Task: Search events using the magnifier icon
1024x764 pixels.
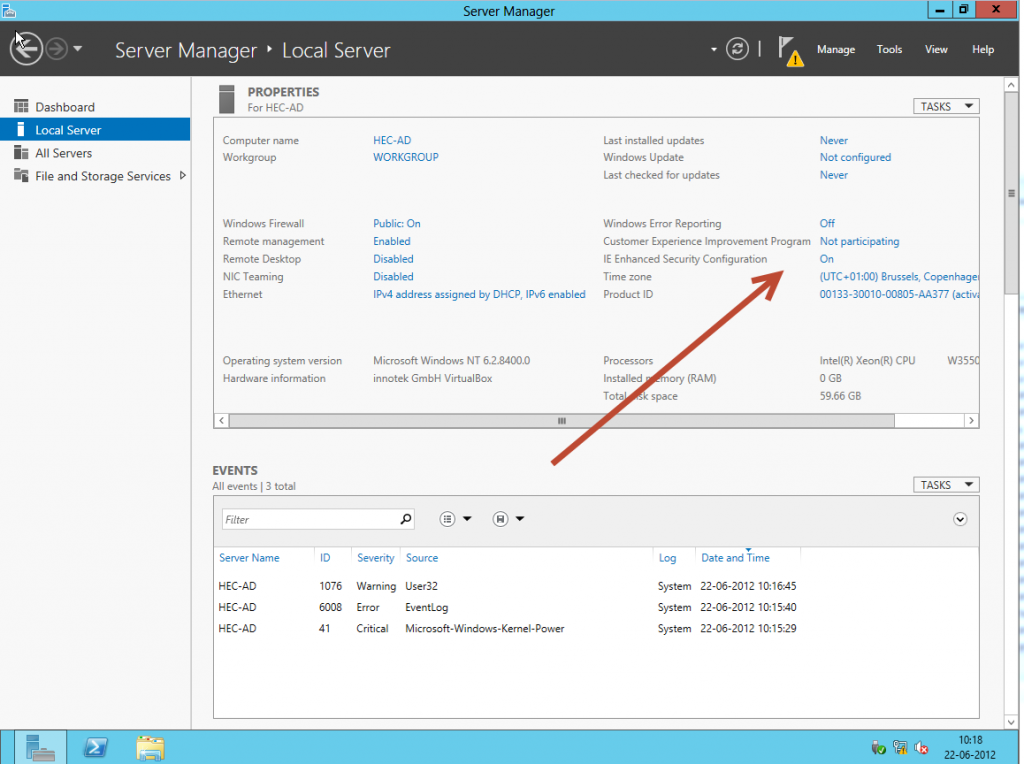Action: (405, 519)
